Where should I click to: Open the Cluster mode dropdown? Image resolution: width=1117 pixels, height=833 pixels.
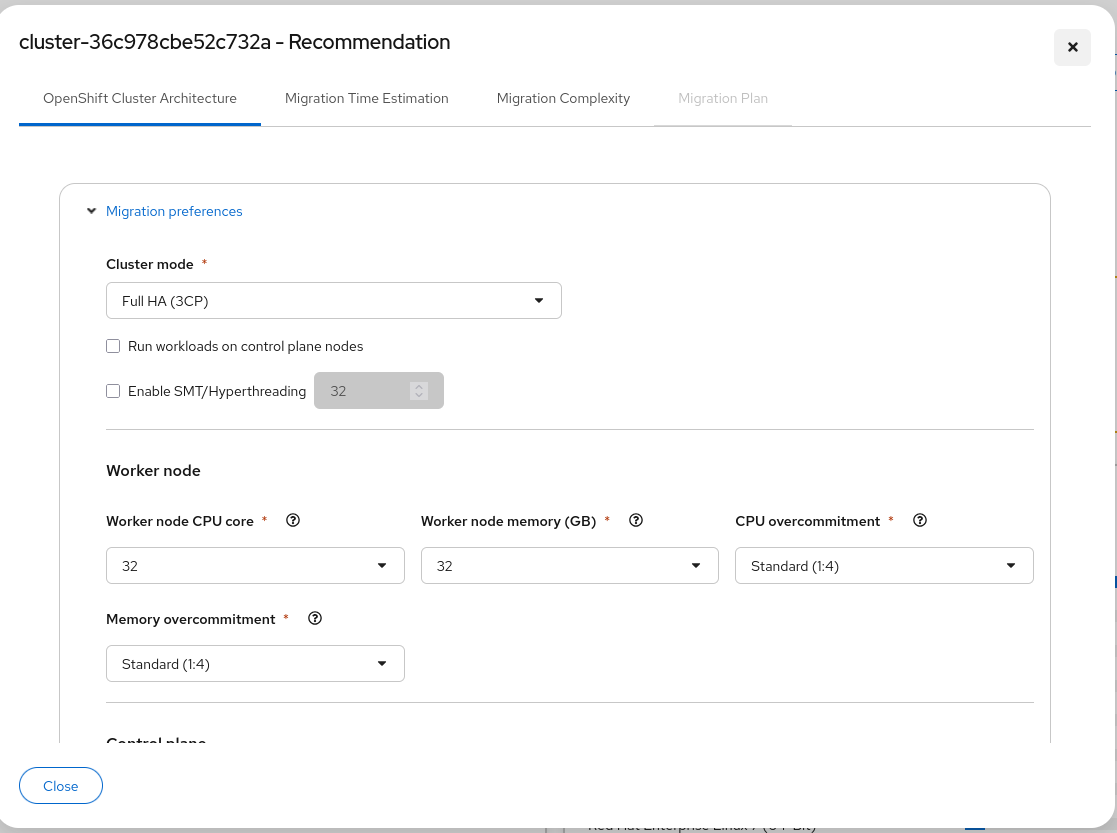[333, 301]
